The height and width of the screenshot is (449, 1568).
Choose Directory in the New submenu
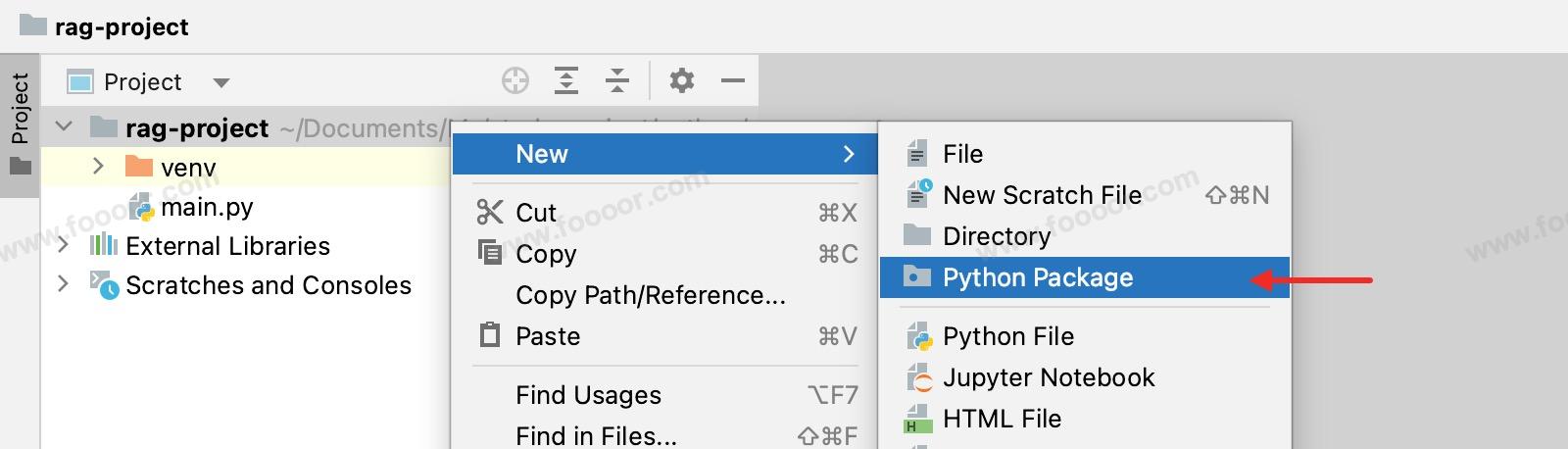click(996, 236)
